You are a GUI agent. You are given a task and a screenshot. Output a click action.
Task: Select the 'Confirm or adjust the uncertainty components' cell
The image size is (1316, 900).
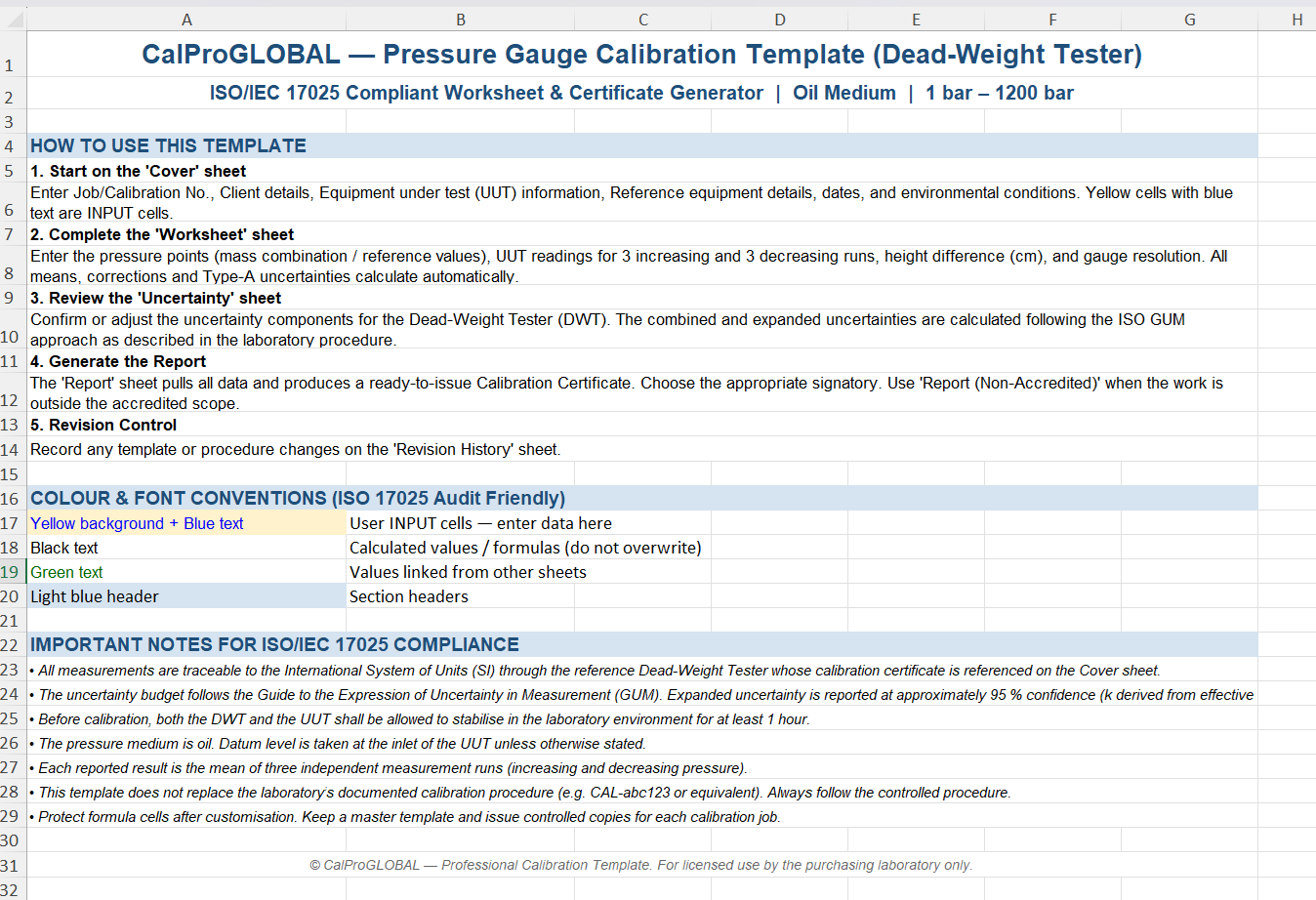coord(642,329)
